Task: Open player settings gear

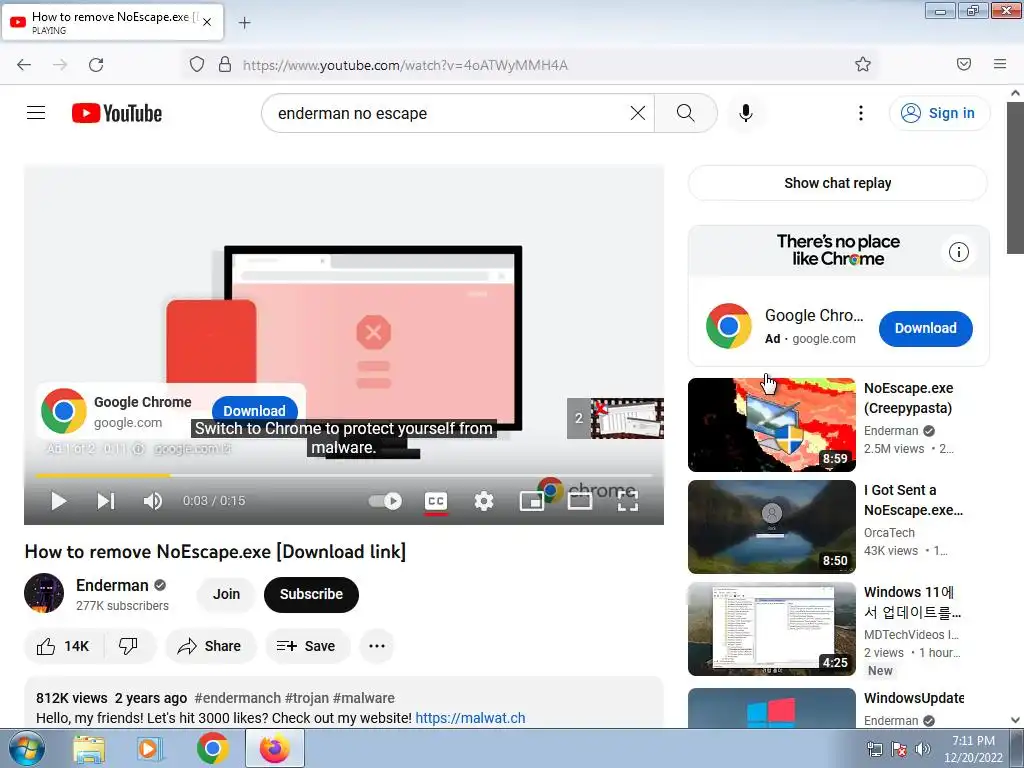Action: click(484, 501)
